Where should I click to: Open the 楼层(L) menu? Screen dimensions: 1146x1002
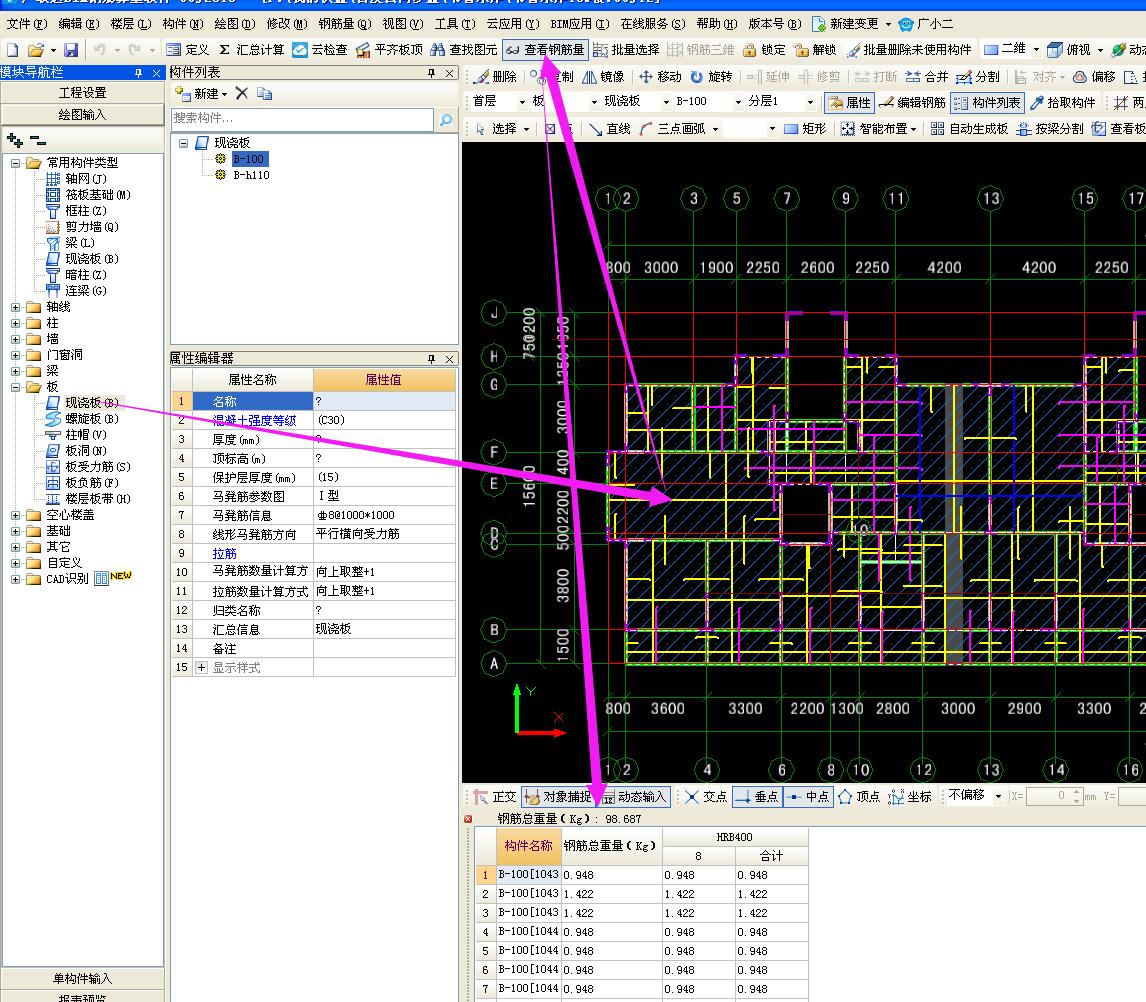tap(131, 24)
